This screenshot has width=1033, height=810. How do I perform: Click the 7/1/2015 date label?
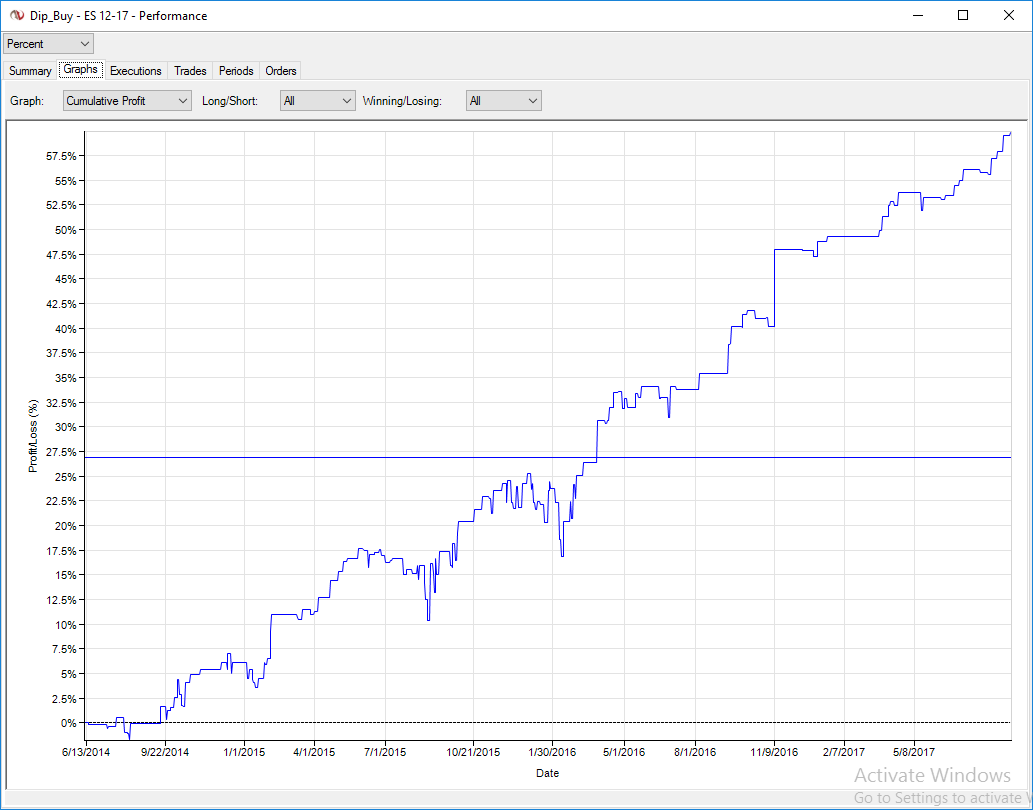385,751
